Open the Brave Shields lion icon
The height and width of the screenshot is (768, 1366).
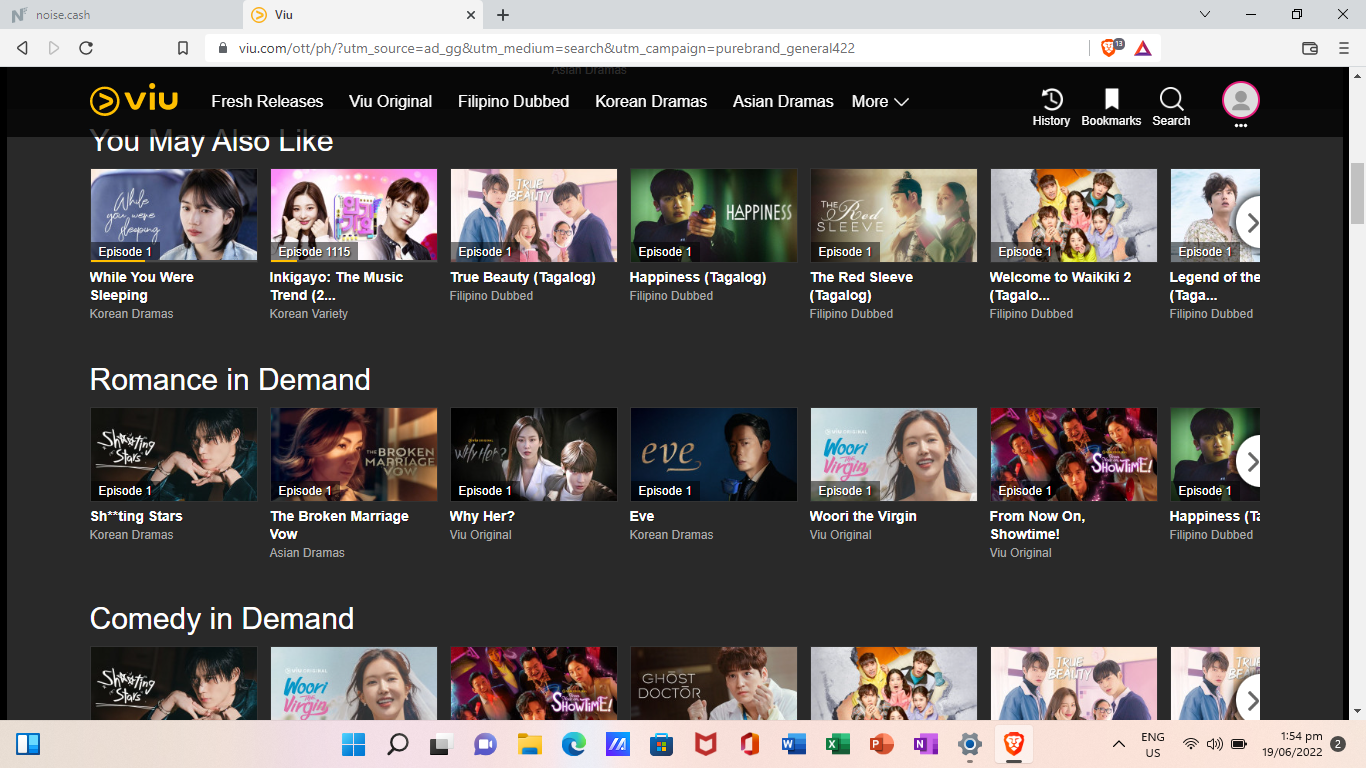coord(1110,47)
